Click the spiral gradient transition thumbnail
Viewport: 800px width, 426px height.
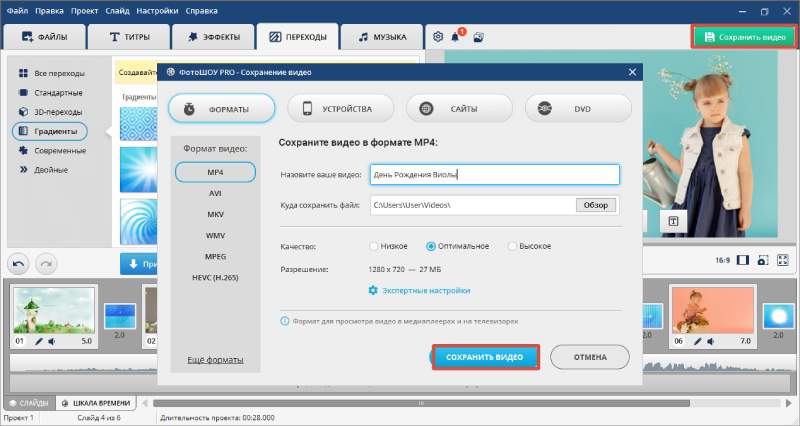point(139,221)
